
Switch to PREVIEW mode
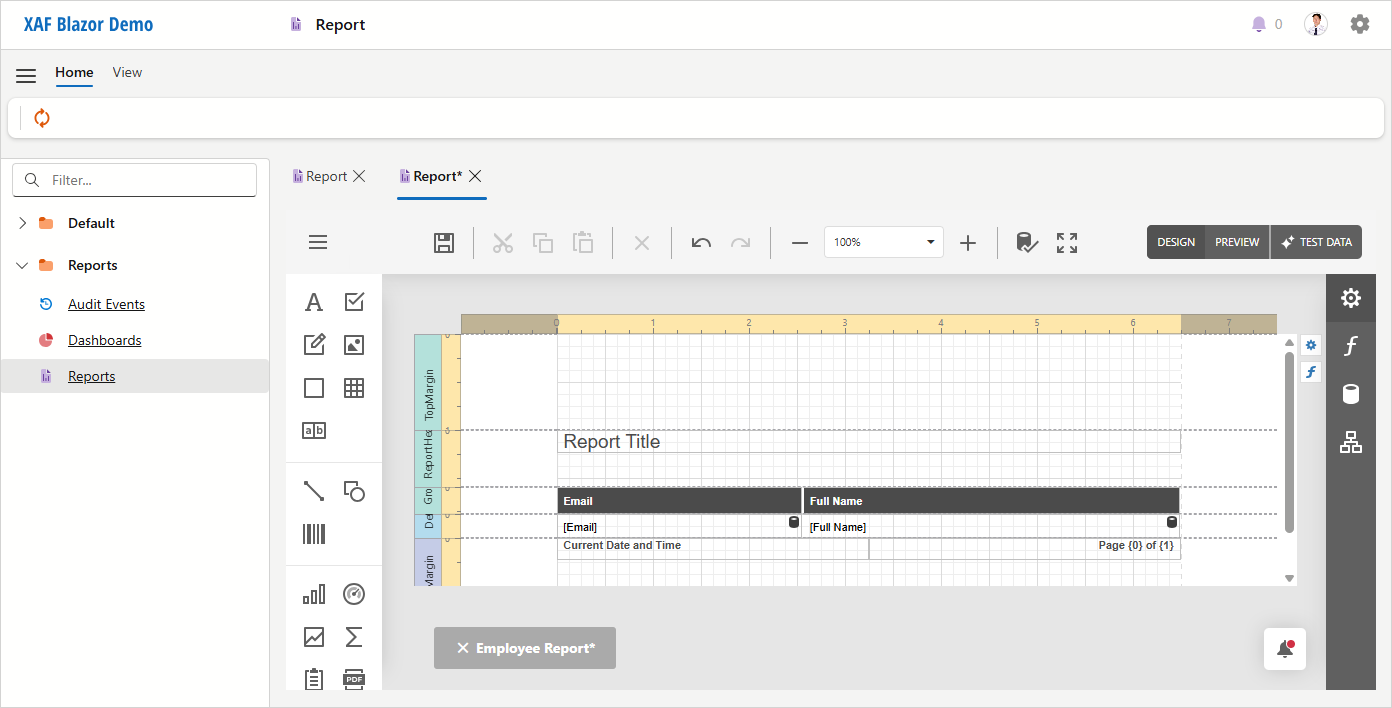coord(1237,242)
